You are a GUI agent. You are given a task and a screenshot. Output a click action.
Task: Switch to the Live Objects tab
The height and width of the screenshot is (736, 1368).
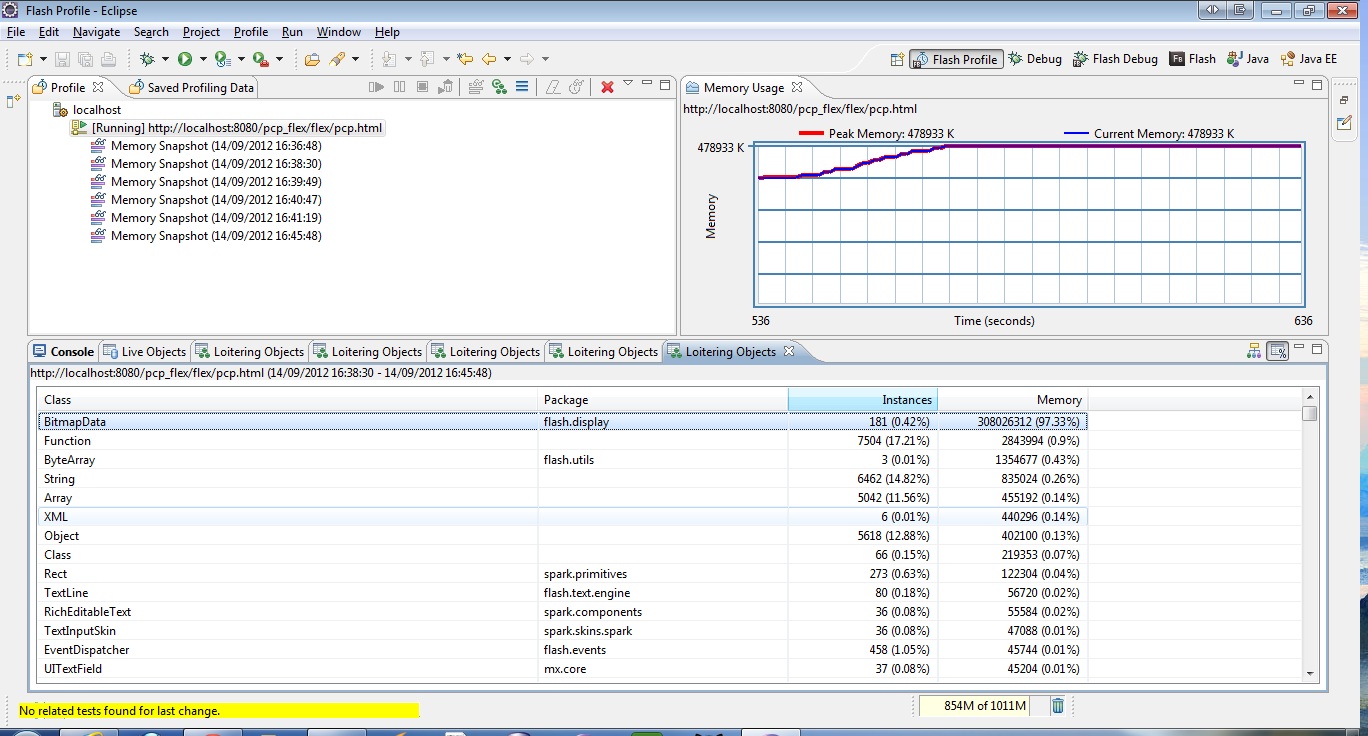(x=144, y=352)
